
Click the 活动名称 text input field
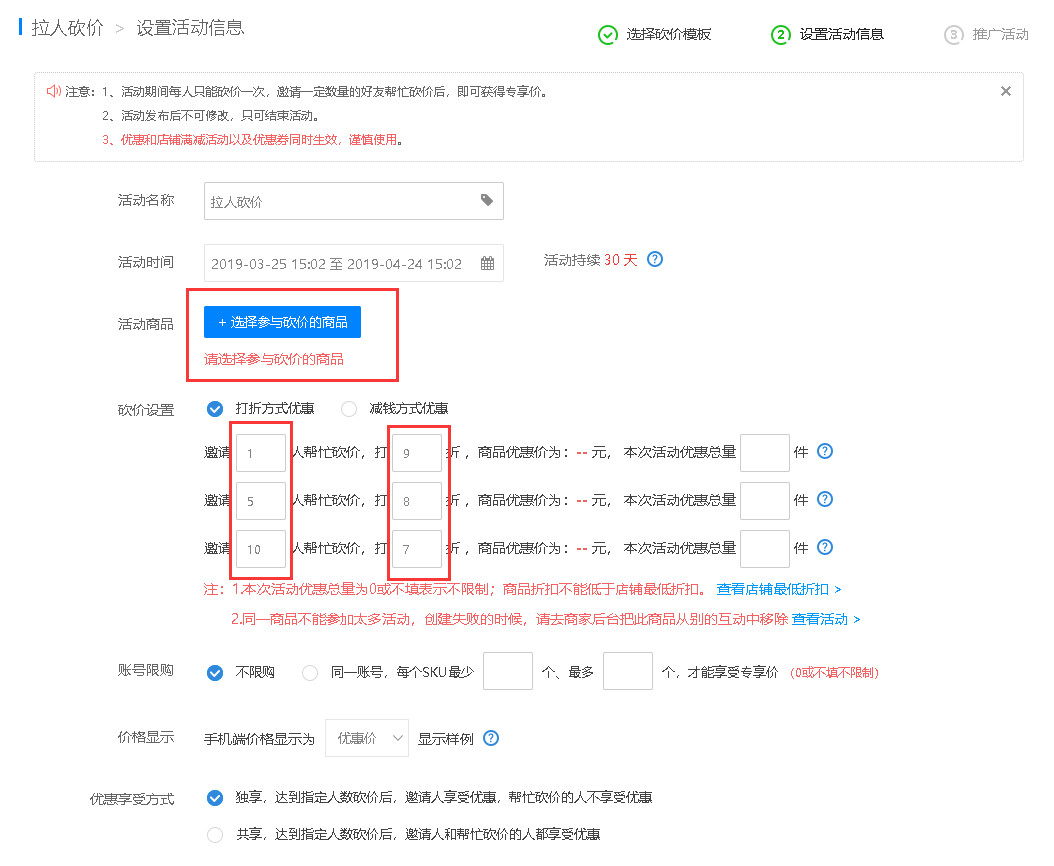[340, 201]
